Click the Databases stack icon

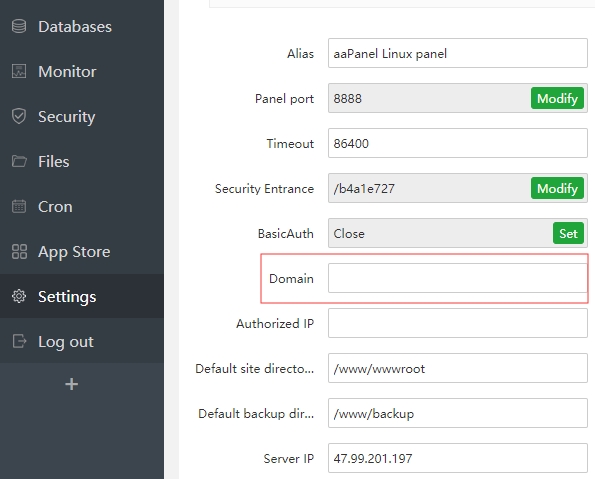coord(19,27)
